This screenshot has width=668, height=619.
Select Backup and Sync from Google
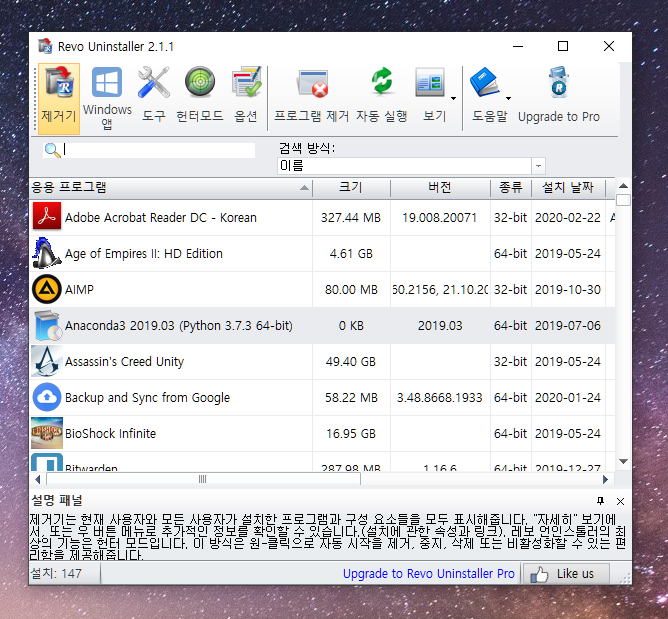(322, 397)
